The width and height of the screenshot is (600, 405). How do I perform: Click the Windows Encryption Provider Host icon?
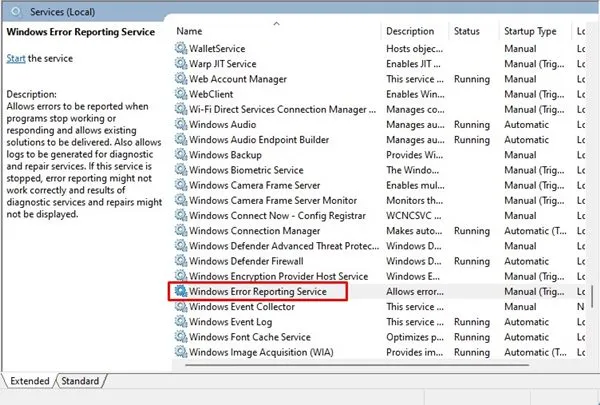pyautogui.click(x=181, y=276)
